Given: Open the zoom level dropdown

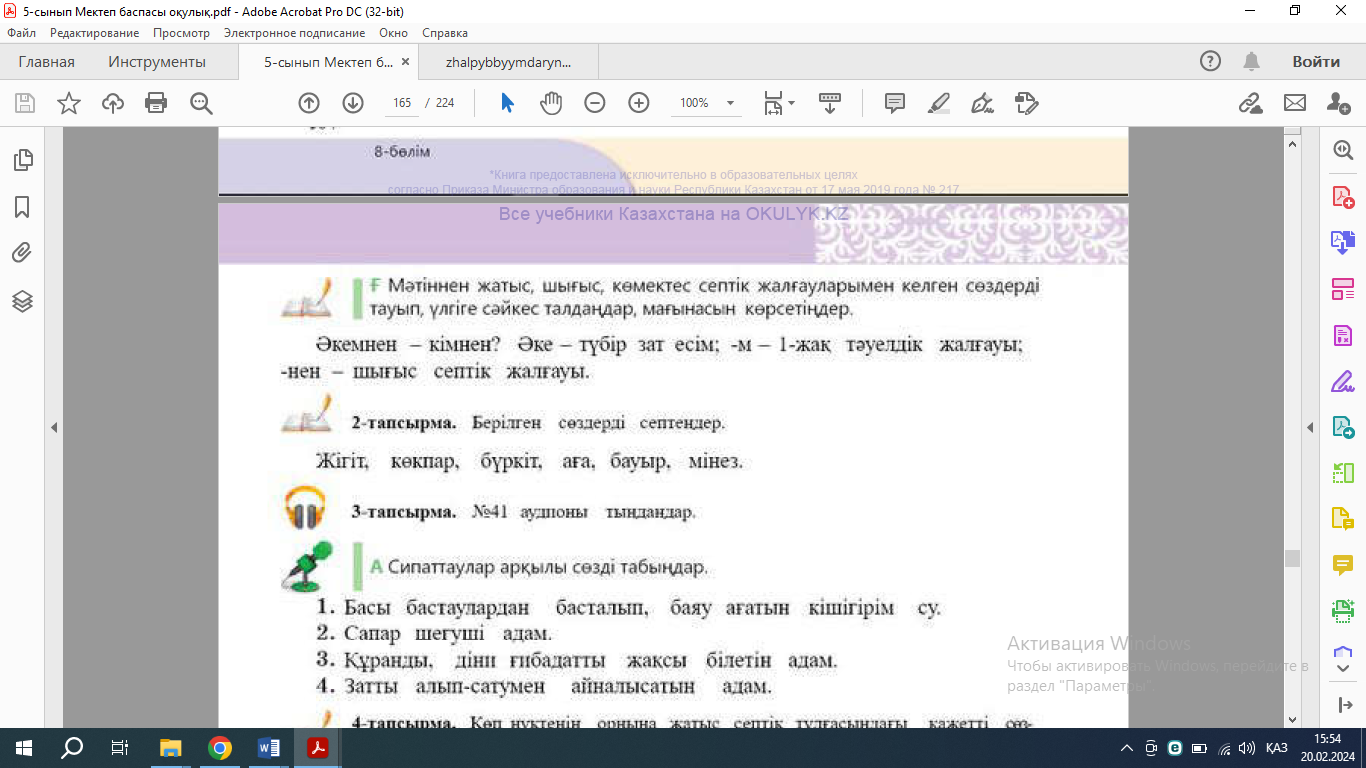Looking at the screenshot, I should (731, 103).
